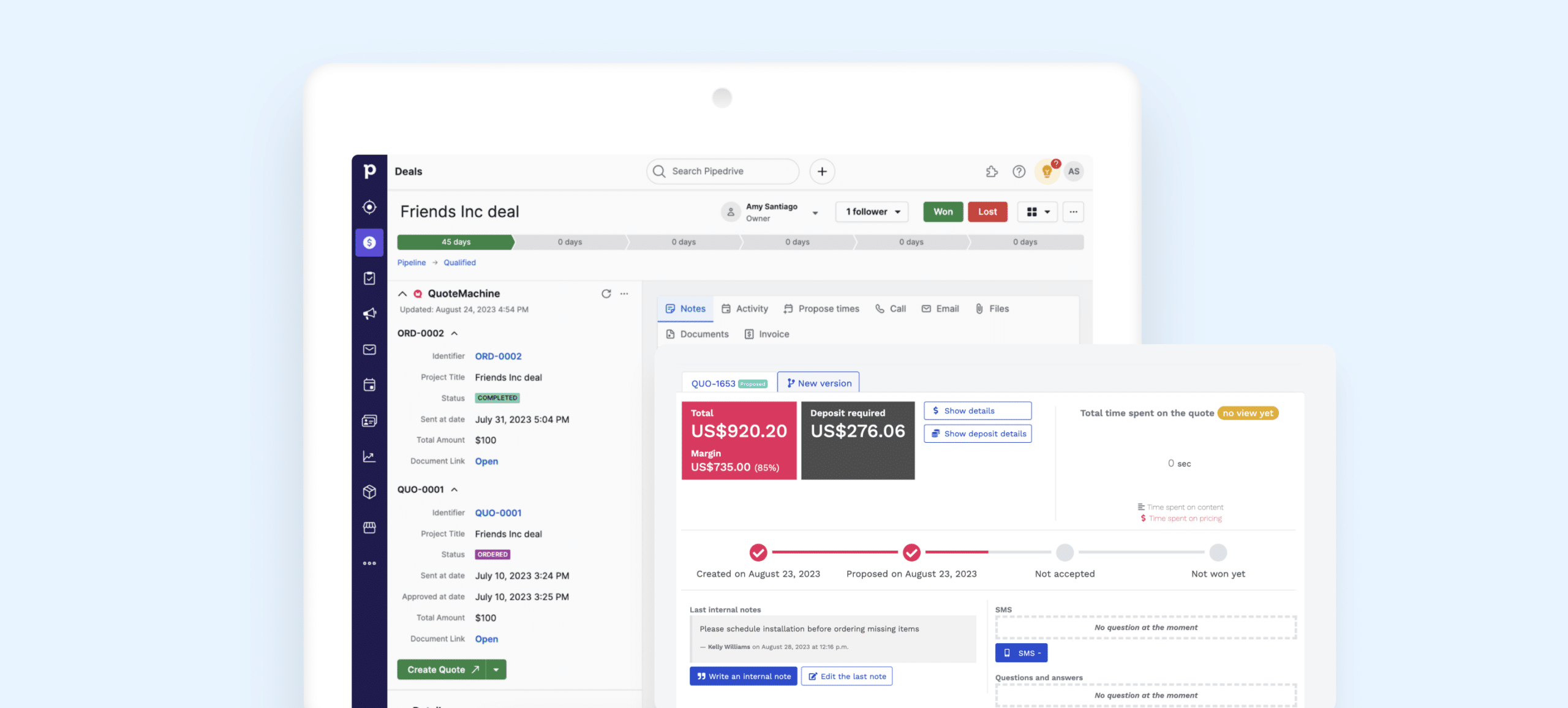The width and height of the screenshot is (1568, 708).
Task: Open the QUO-0001 identifier link
Action: coord(498,513)
